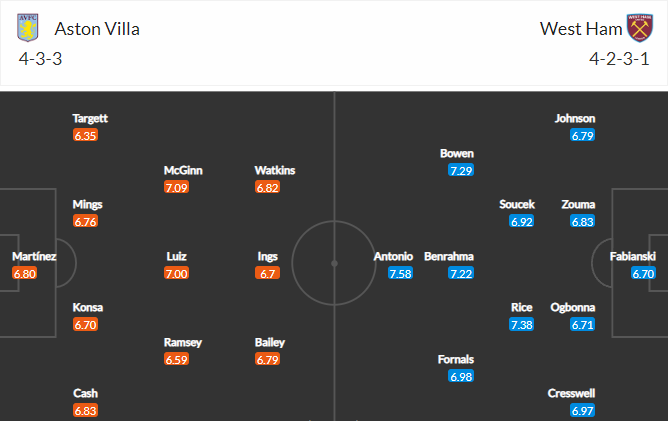Open West Ham team name link

(581, 29)
